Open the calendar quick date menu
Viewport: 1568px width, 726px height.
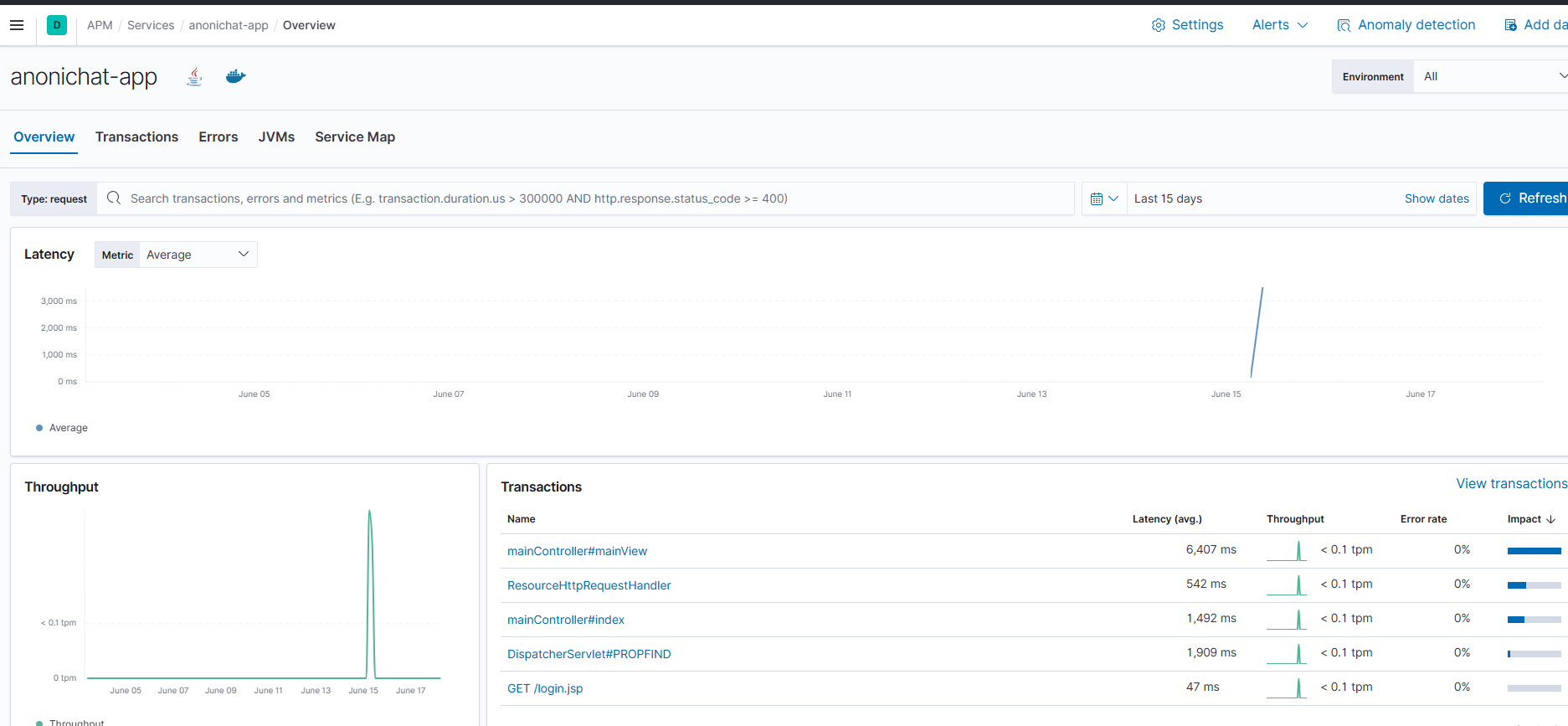pos(1104,199)
